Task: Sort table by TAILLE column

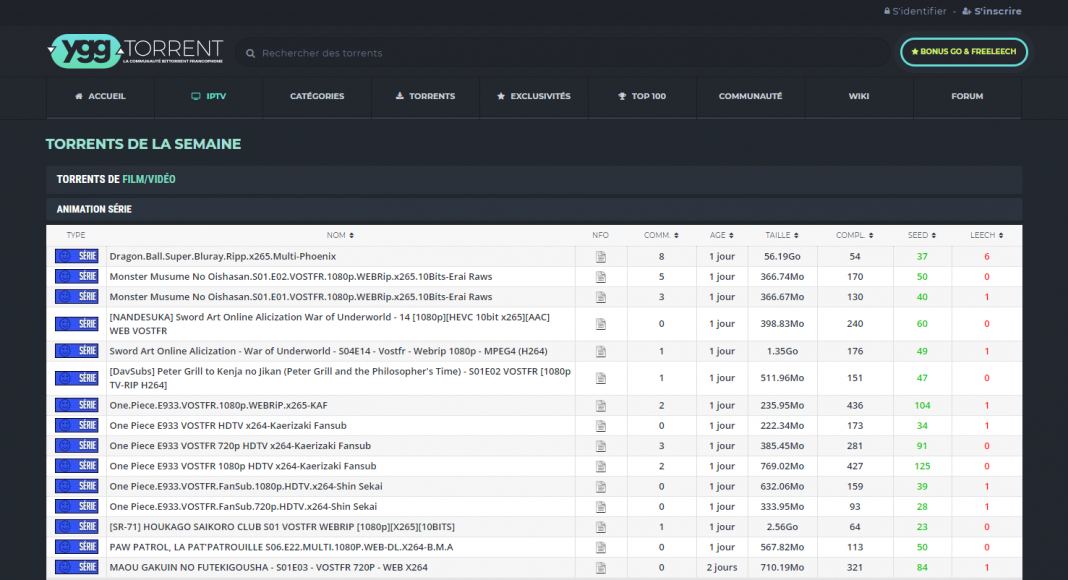Action: click(782, 235)
